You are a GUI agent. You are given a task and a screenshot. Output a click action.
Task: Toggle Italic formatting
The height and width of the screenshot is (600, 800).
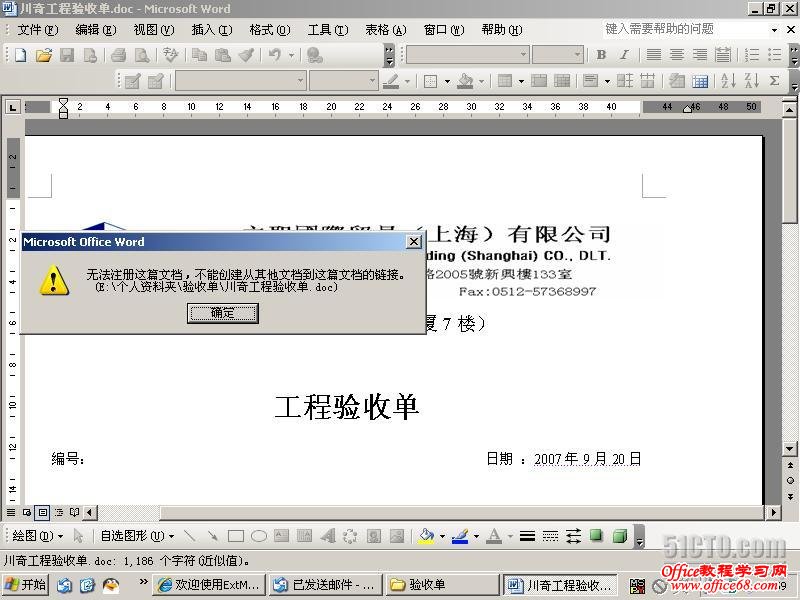(x=624, y=55)
